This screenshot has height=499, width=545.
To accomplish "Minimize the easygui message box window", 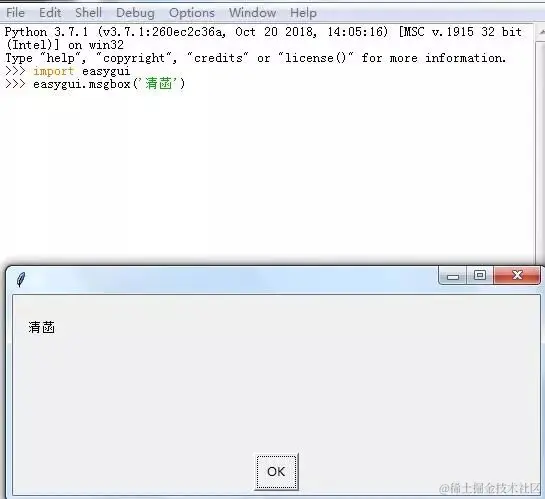I will click(453, 276).
